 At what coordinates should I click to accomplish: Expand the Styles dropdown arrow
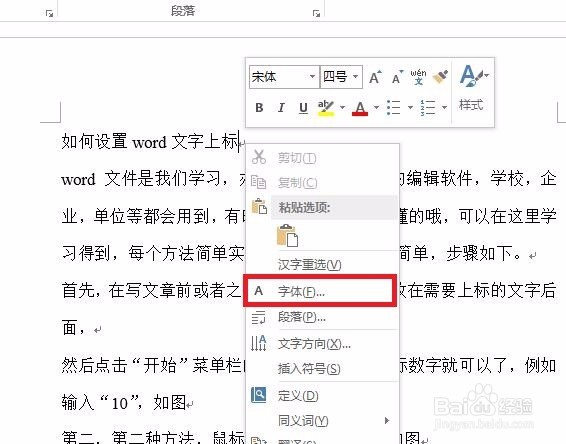tap(487, 75)
